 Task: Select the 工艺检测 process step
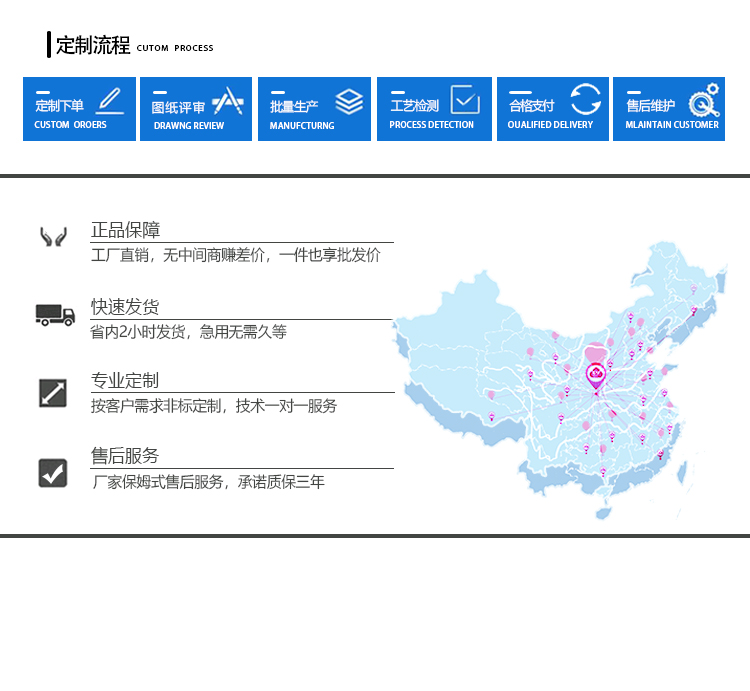[434, 109]
